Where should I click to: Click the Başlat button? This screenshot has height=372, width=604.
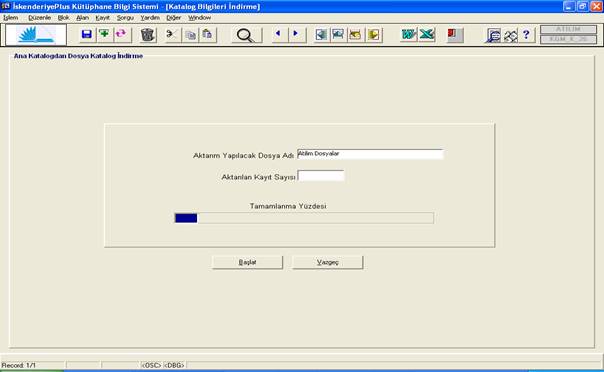pos(247,262)
